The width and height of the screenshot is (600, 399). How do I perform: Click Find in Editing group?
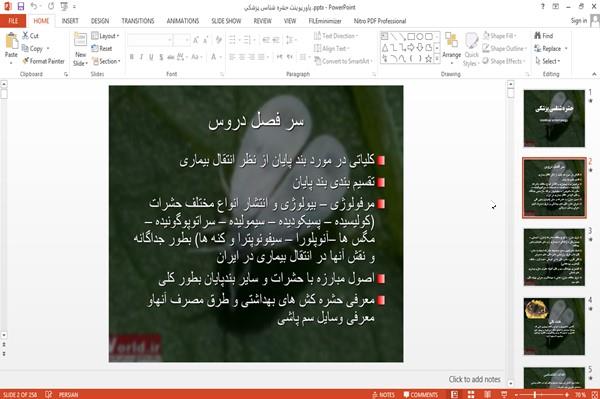tap(544, 36)
